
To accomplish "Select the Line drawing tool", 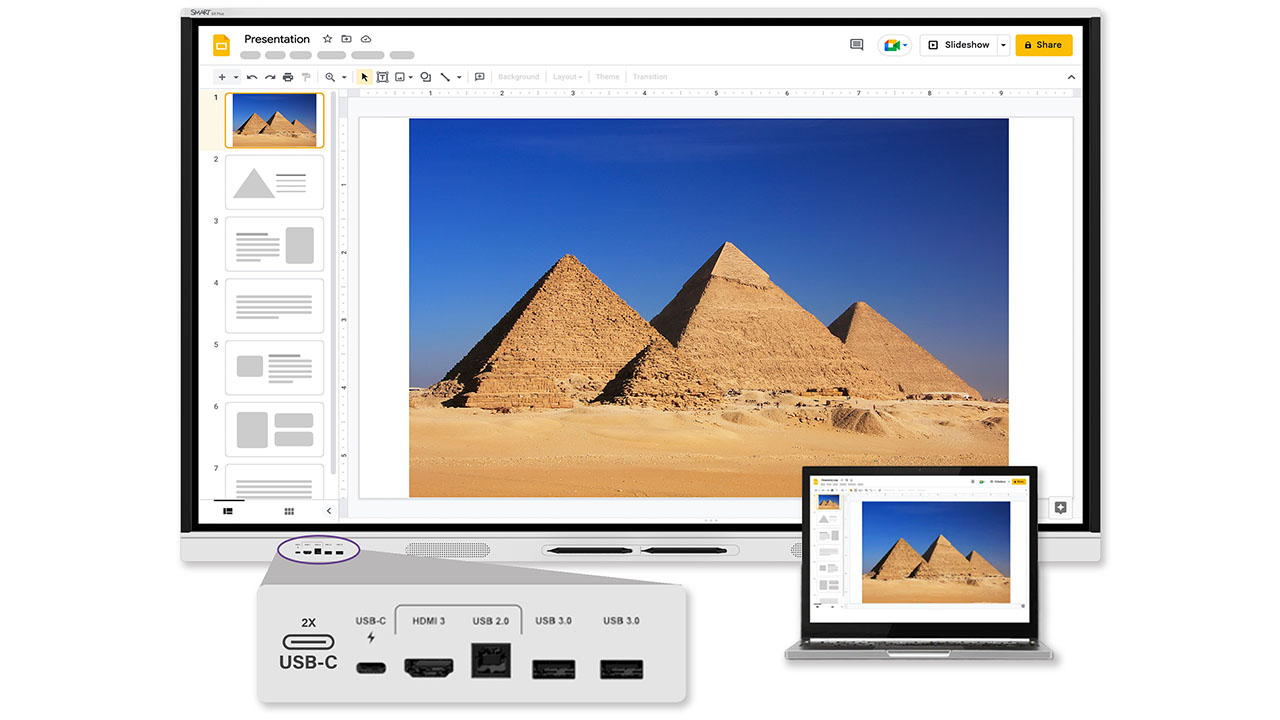I will click(444, 77).
